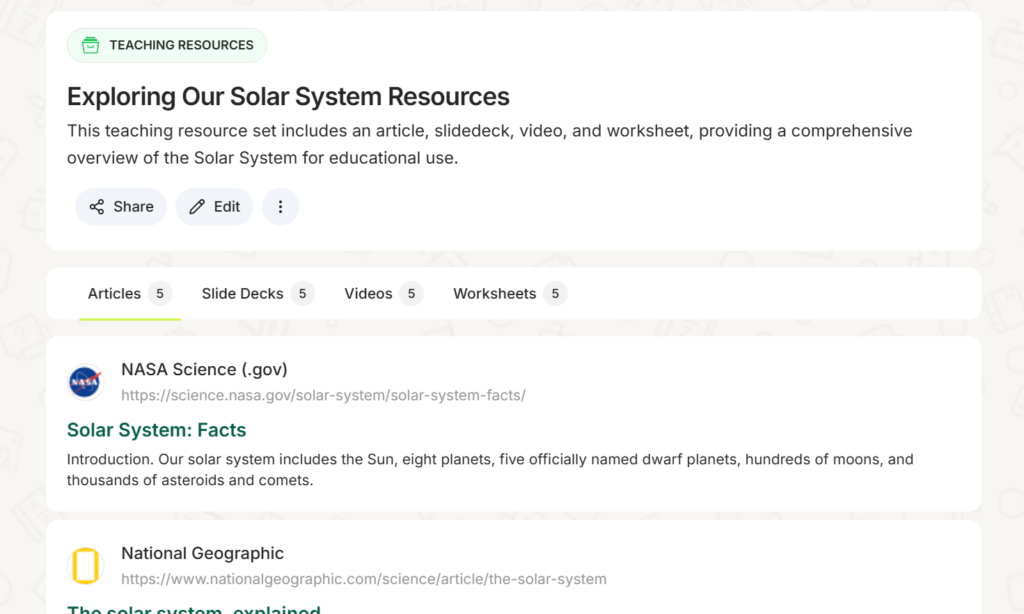1024x614 pixels.
Task: Go to the Worksheets tab
Action: click(494, 294)
